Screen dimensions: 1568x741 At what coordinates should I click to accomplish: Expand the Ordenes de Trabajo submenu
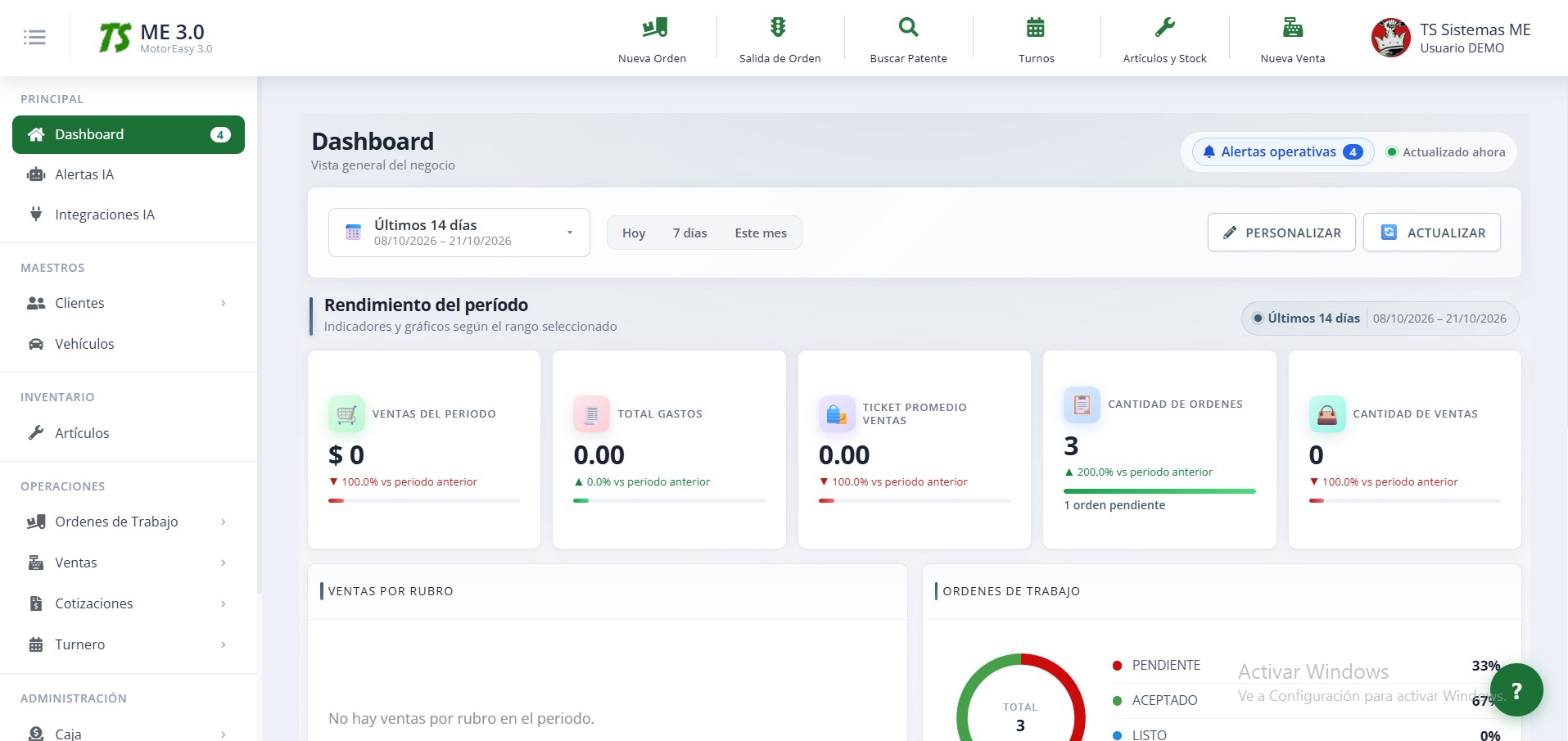(129, 522)
